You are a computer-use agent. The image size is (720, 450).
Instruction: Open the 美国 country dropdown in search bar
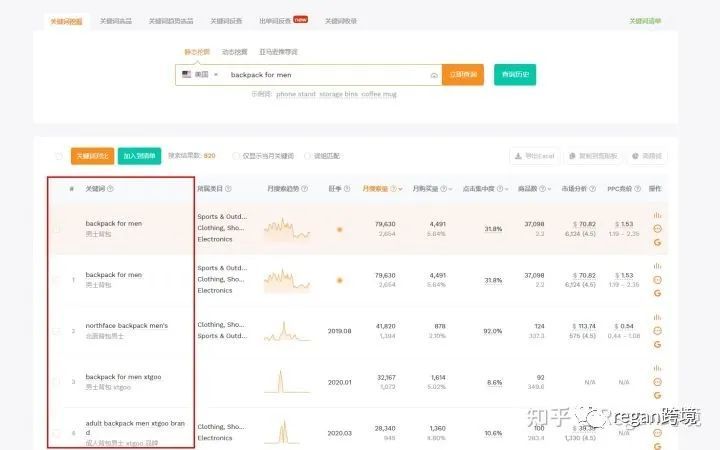(200, 74)
